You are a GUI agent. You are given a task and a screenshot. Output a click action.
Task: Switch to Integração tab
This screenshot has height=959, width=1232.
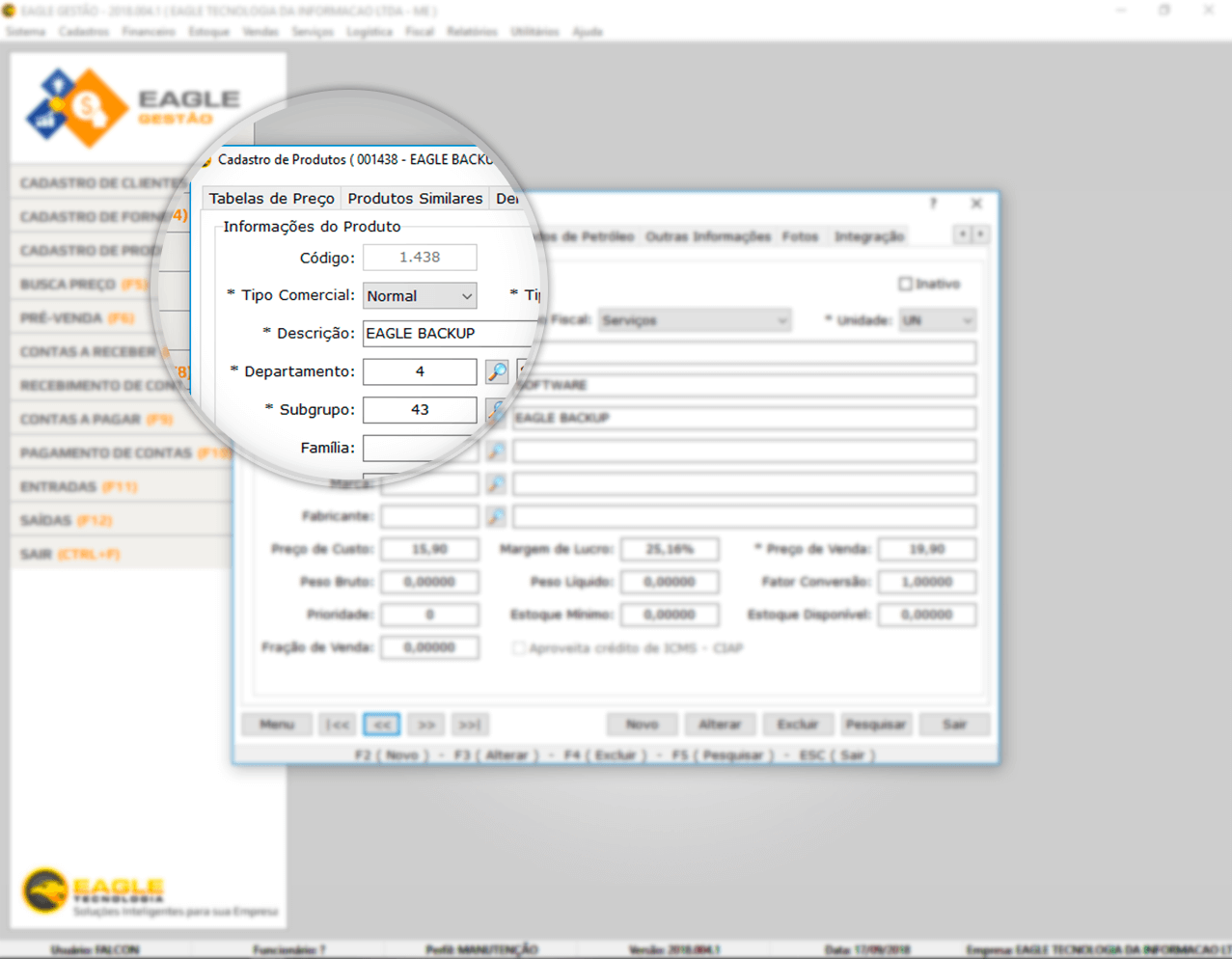pos(869,236)
